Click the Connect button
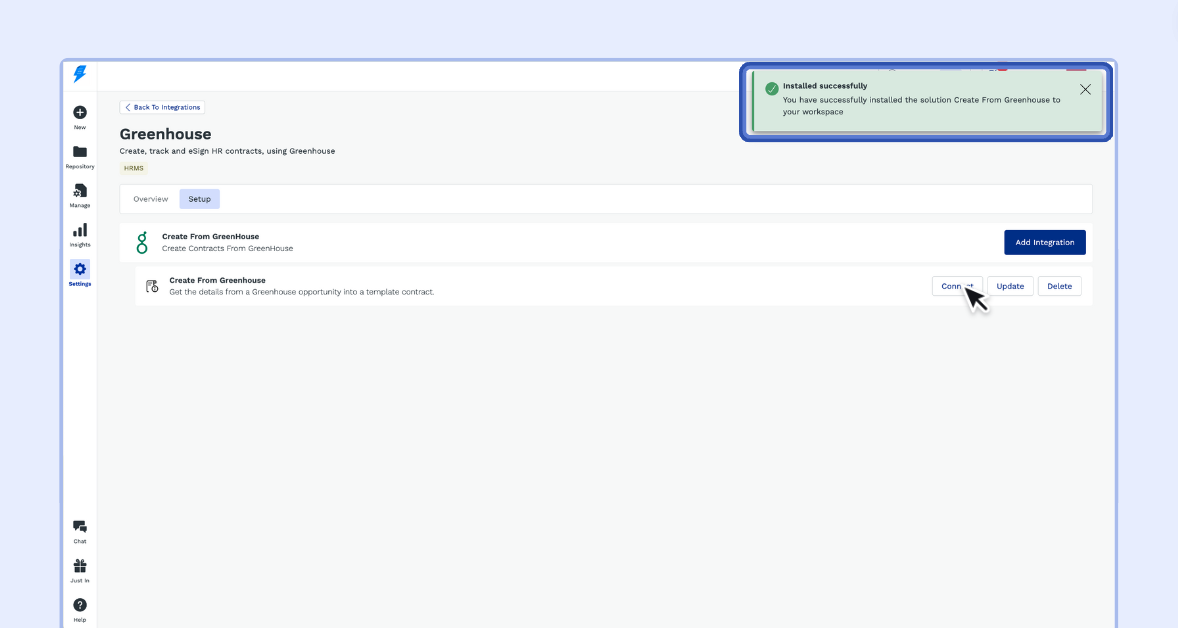Screen dimensions: 1178x628 957,286
